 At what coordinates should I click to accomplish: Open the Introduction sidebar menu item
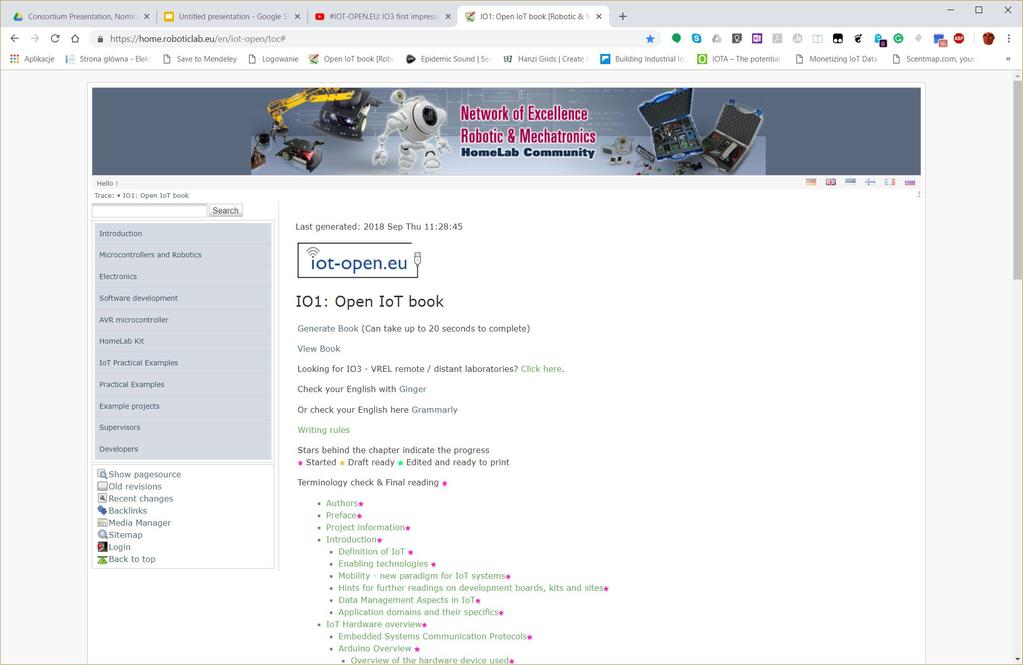tap(183, 234)
